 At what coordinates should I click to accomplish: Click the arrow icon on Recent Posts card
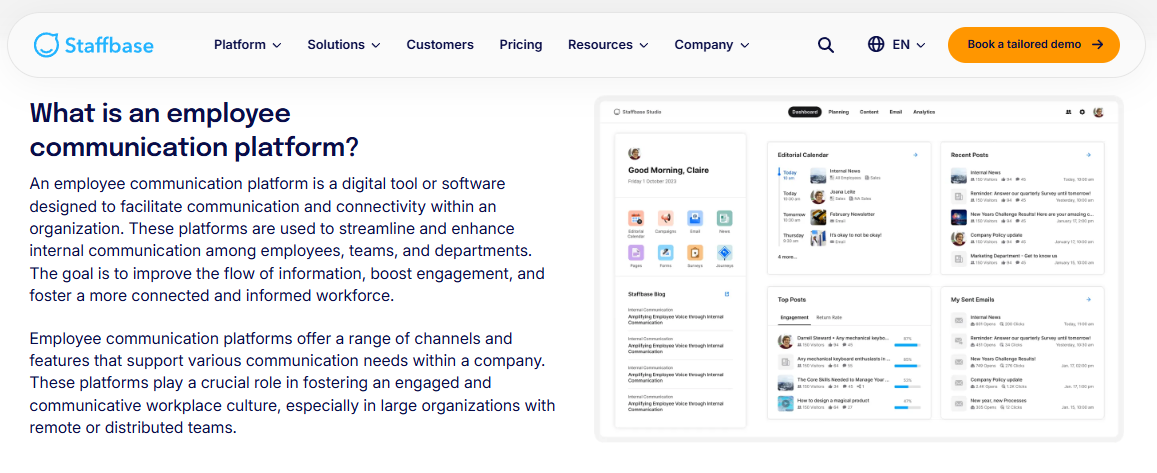[x=1088, y=155]
